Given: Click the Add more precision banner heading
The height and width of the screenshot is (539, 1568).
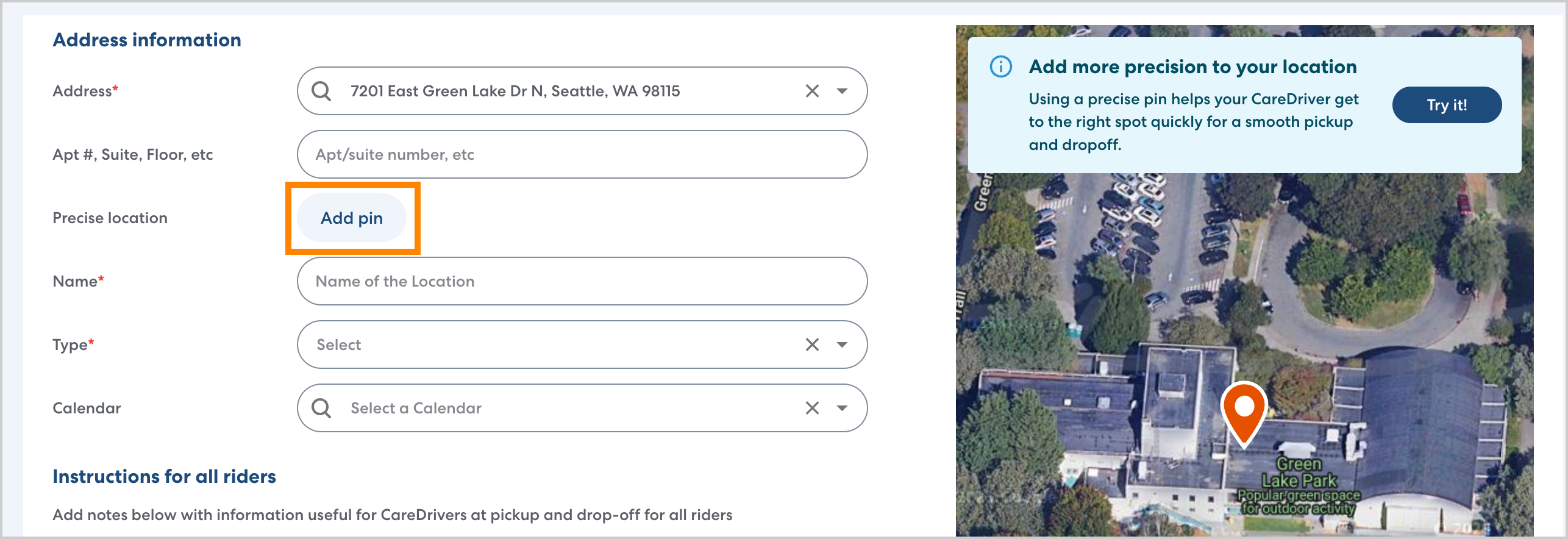Looking at the screenshot, I should [1192, 66].
